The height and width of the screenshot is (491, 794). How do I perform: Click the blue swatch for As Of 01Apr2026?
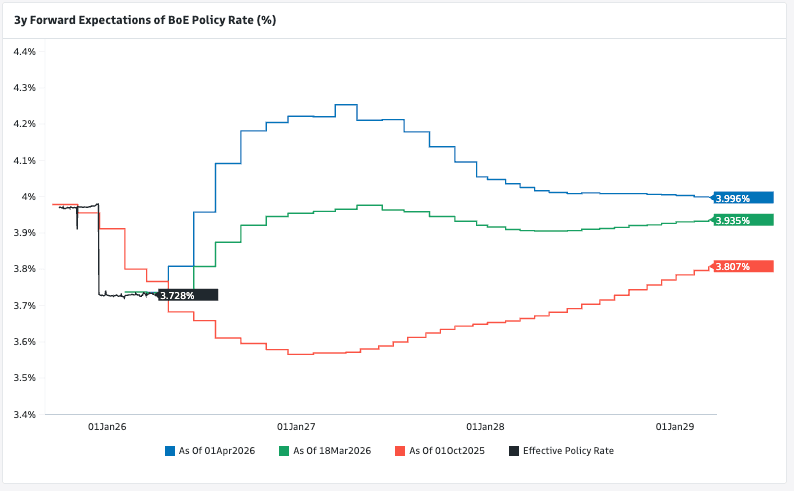(170, 451)
